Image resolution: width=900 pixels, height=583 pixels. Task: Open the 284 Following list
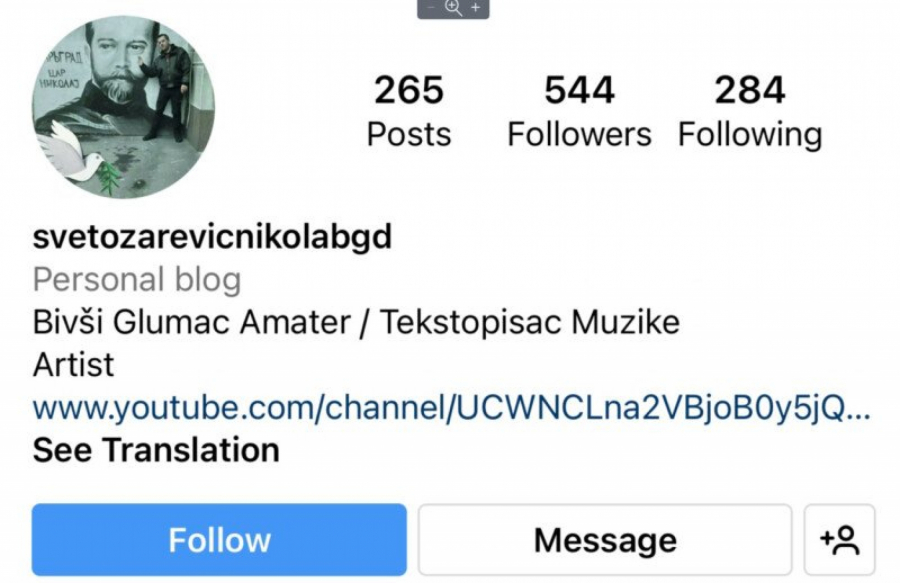point(750,111)
